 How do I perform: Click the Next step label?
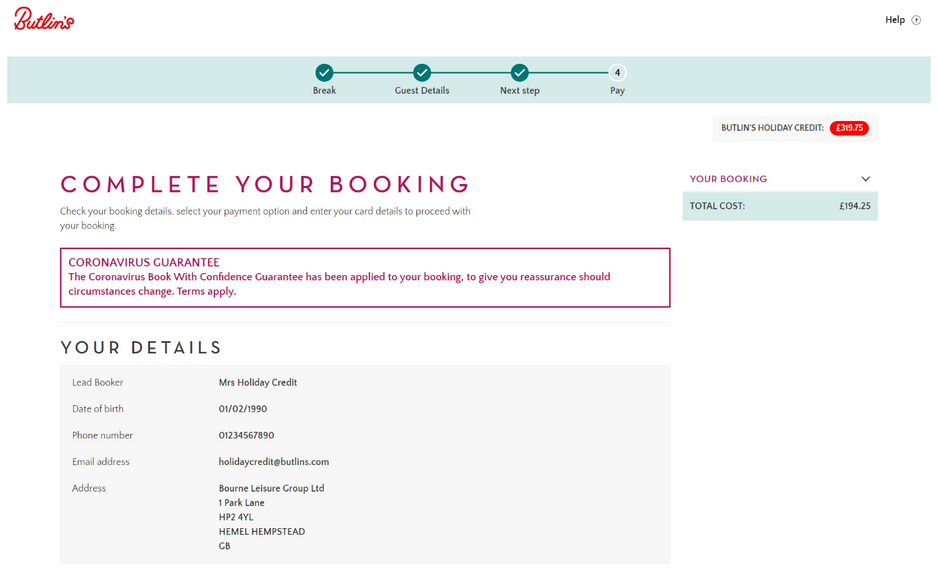519,90
